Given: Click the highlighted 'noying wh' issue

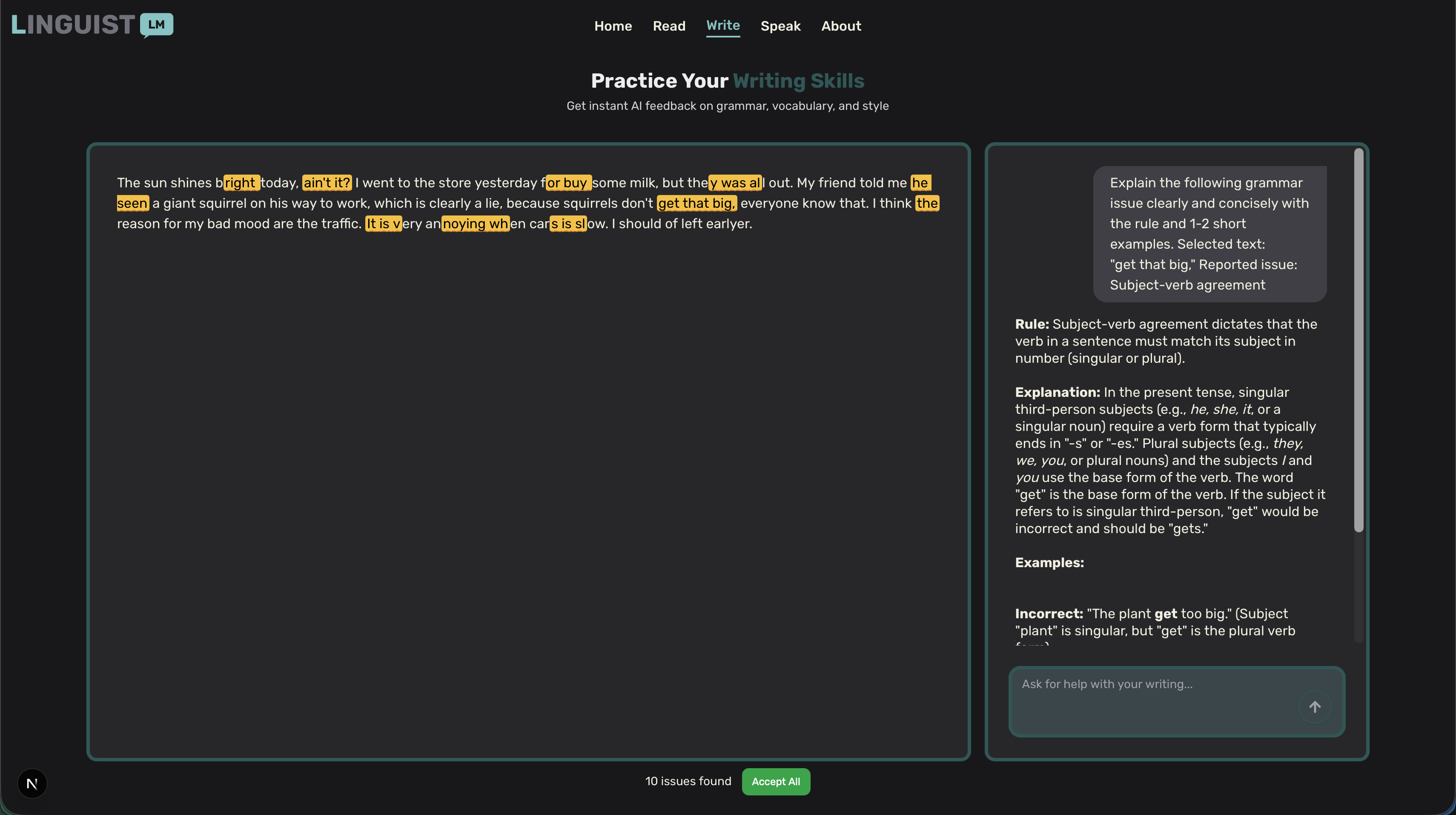Looking at the screenshot, I should click(475, 223).
